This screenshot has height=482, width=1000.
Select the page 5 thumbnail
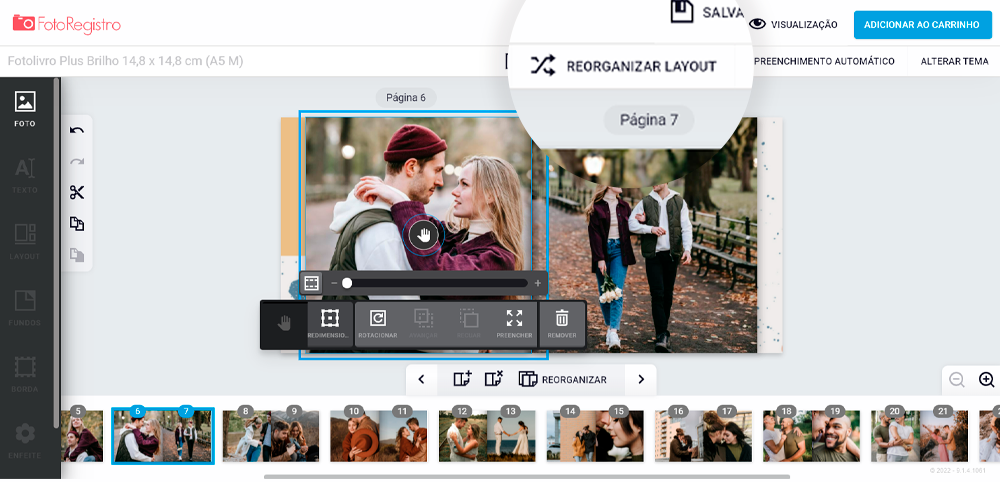click(x=82, y=436)
